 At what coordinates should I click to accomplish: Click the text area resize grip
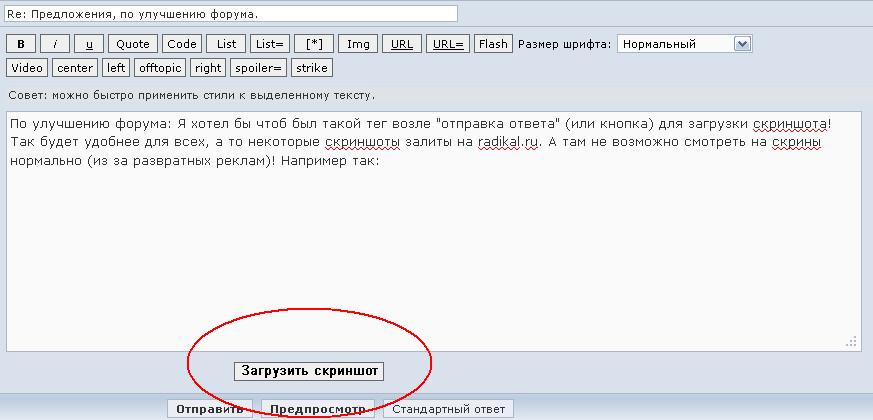pyautogui.click(x=851, y=341)
